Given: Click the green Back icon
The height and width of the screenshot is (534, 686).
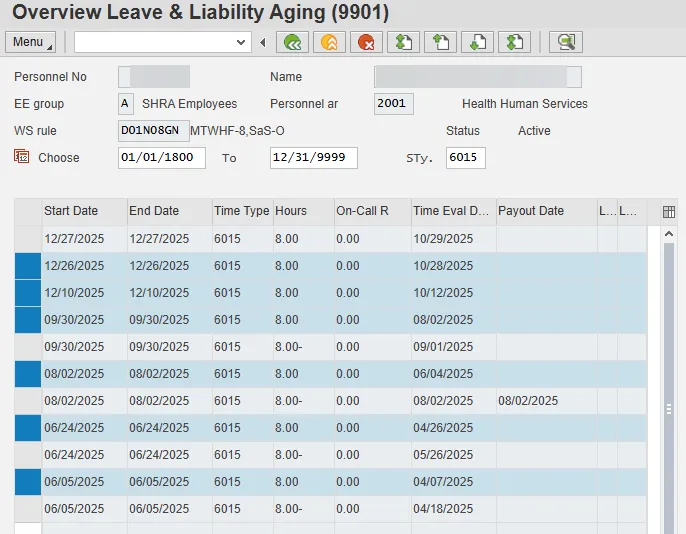Looking at the screenshot, I should click(292, 42).
